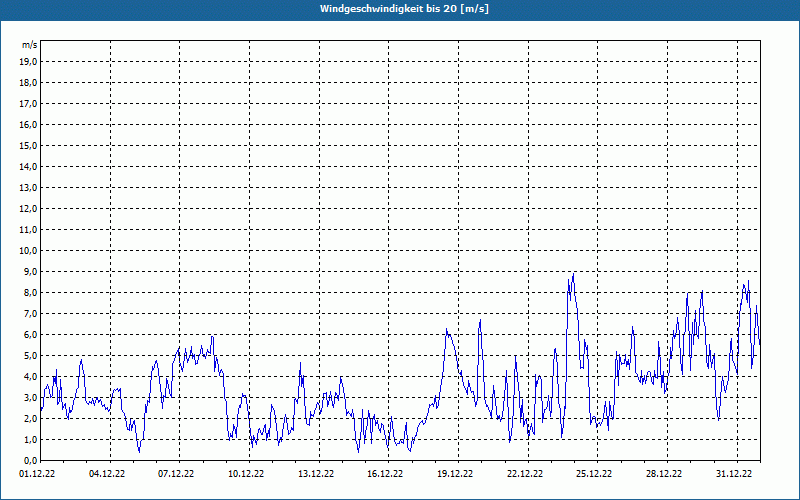Click the date label 16.12.22
The image size is (800, 500).
tap(385, 474)
